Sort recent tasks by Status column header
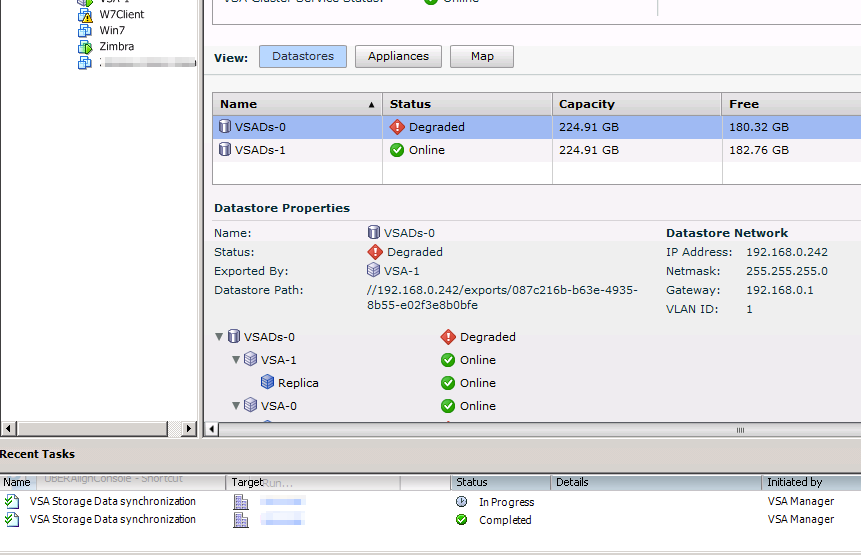861x555 pixels. pos(500,482)
